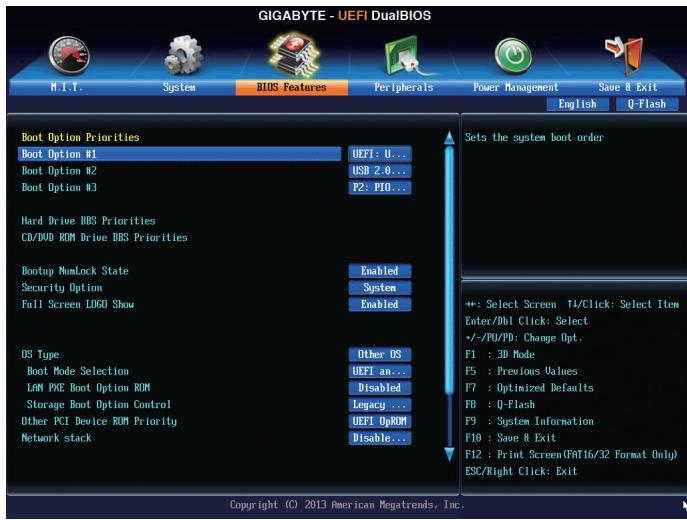Select the Storage Boot Option Control label
This screenshot has height=520, width=687.
[99, 404]
